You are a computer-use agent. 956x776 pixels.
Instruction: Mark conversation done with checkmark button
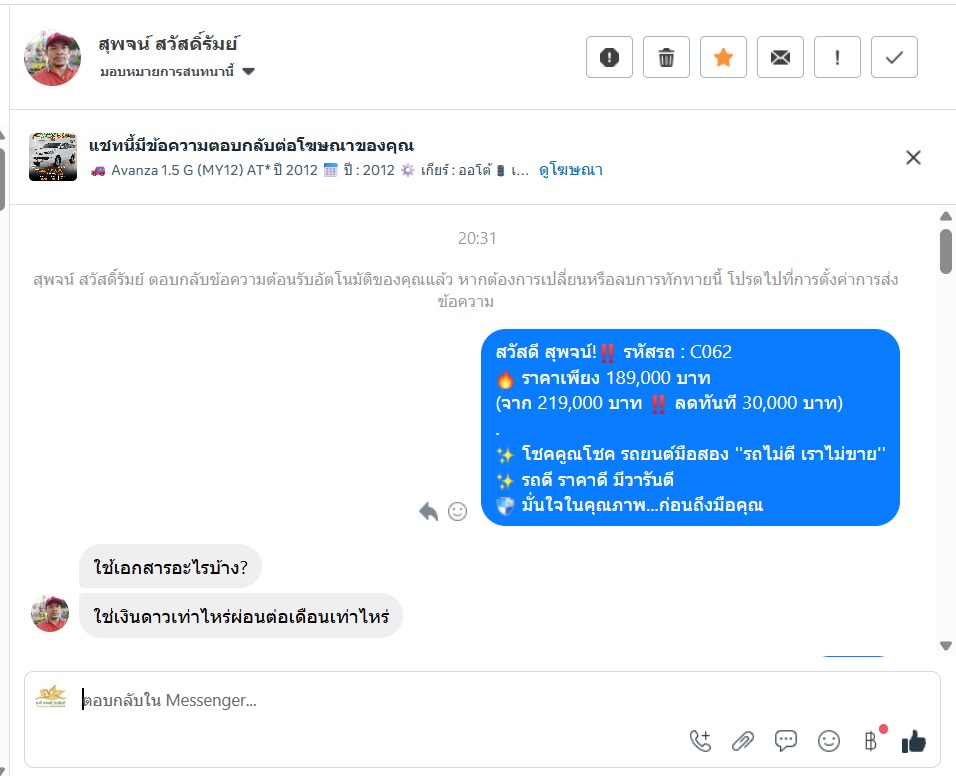coord(894,57)
